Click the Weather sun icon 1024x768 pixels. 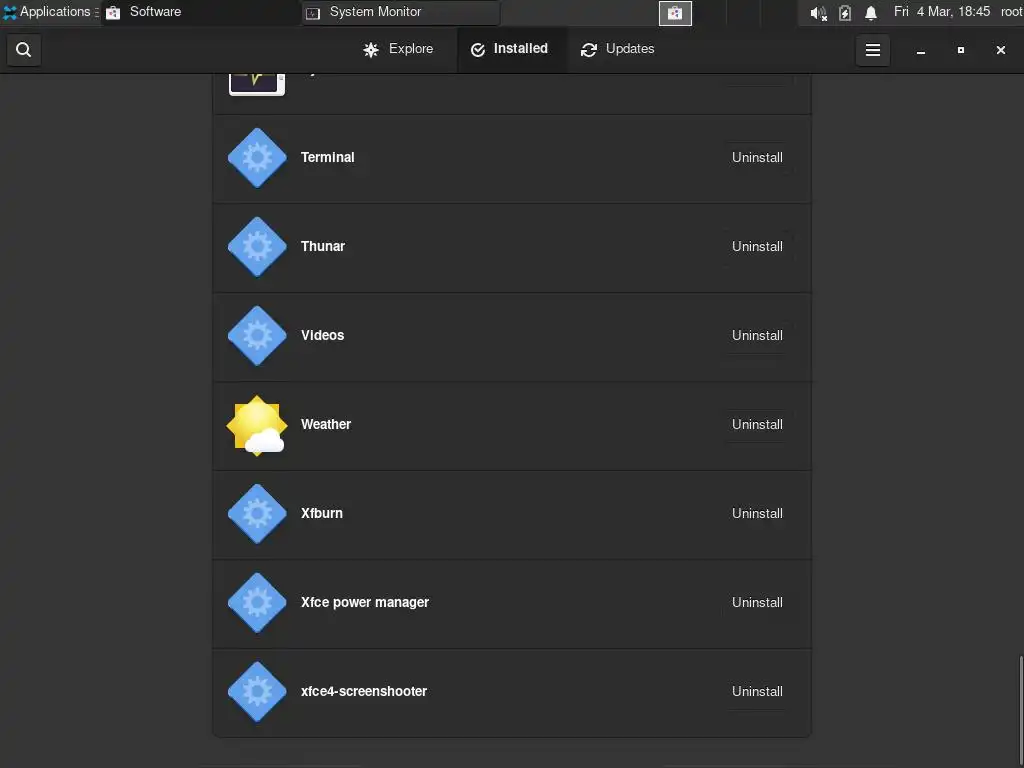coord(257,424)
